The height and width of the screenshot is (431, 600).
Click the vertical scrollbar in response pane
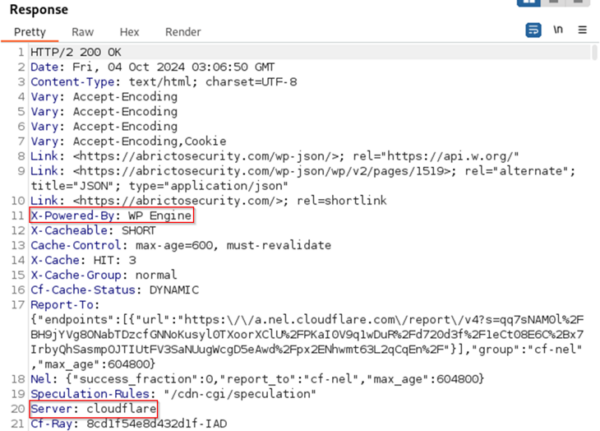coord(594,52)
